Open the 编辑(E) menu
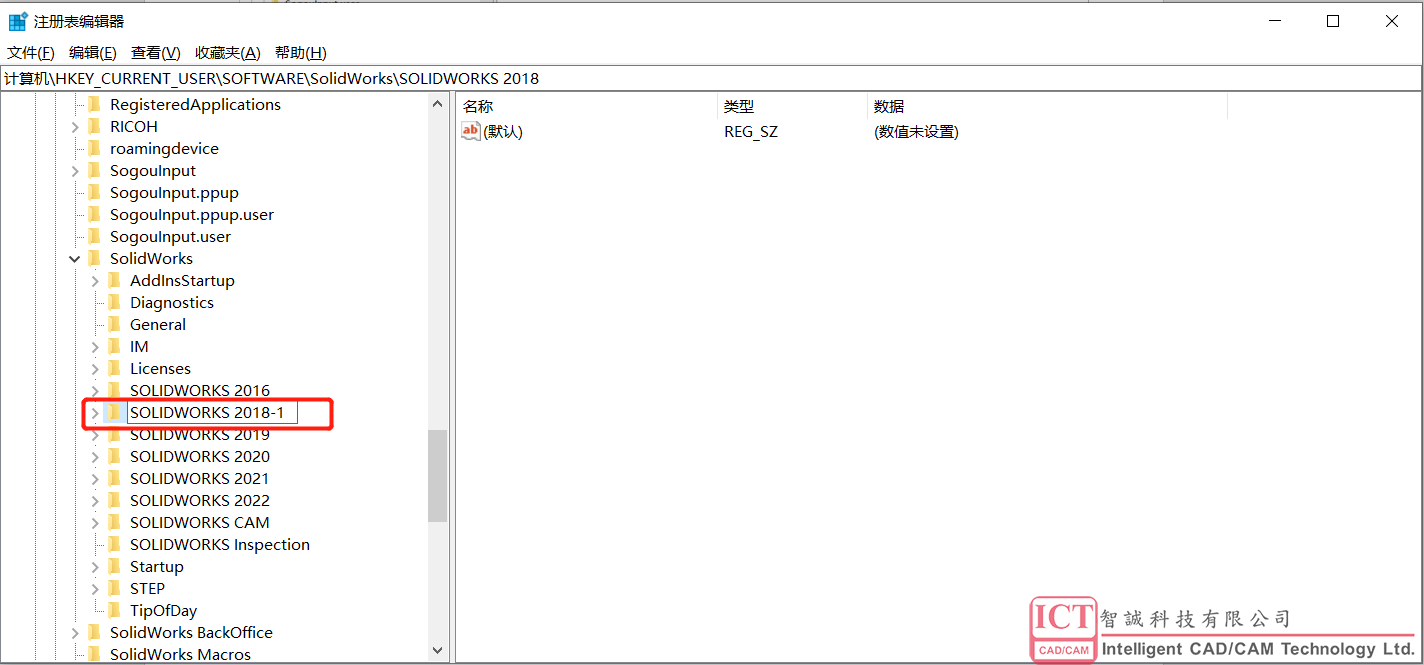 tap(92, 53)
